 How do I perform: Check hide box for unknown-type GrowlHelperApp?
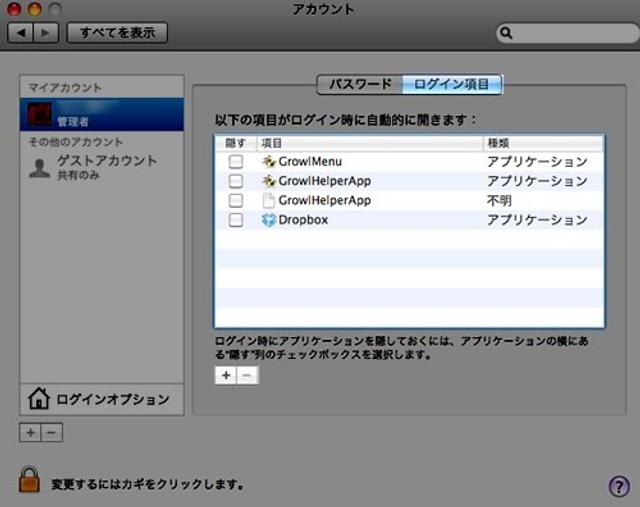235,201
